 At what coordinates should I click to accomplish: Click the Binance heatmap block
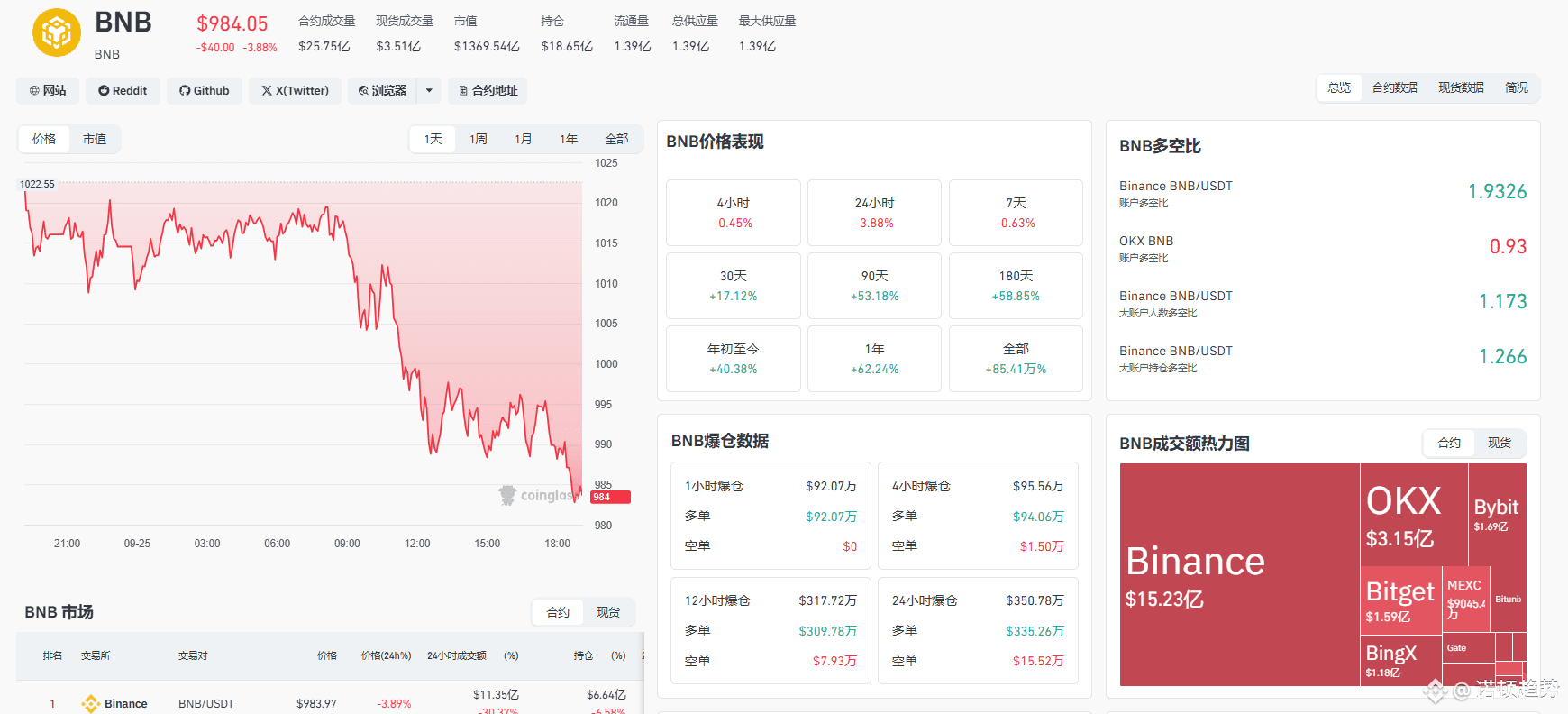click(1239, 575)
